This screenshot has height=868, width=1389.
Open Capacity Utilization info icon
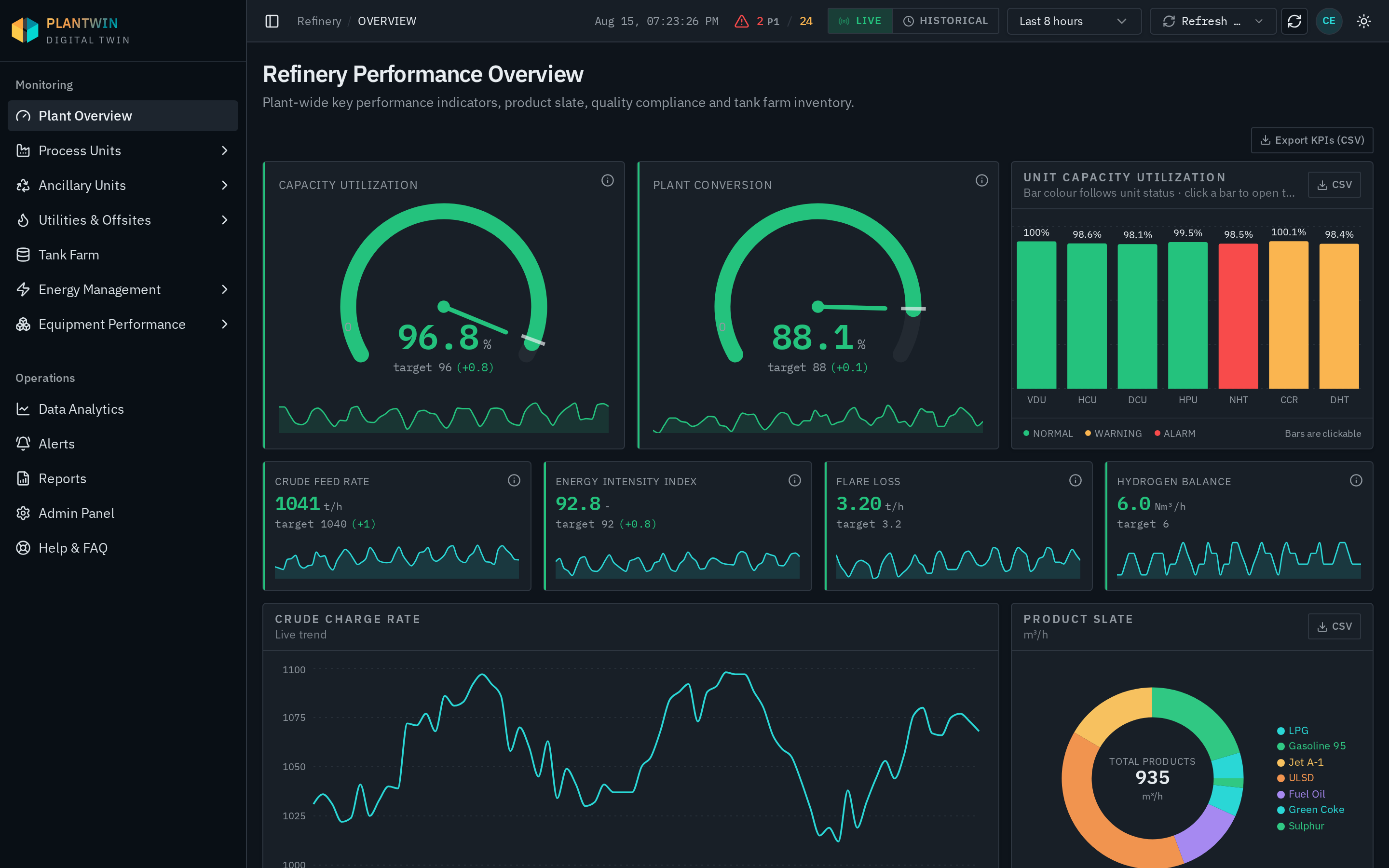[x=607, y=180]
